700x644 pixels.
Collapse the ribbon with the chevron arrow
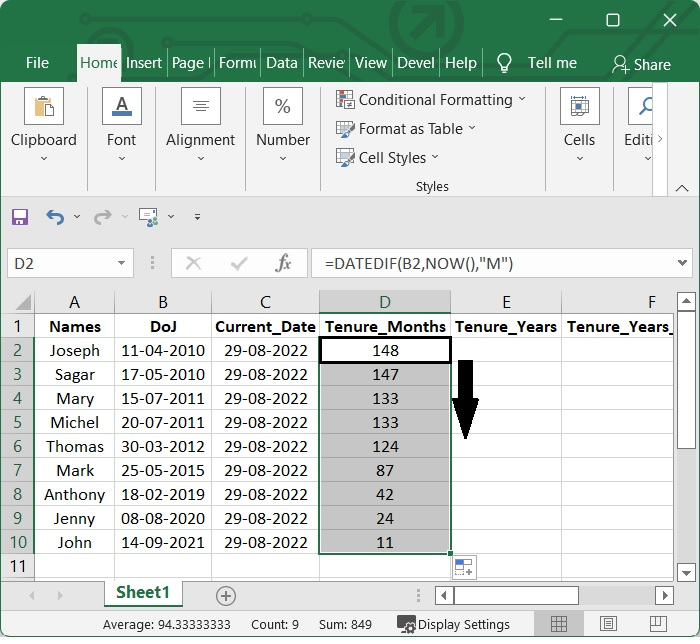click(681, 188)
